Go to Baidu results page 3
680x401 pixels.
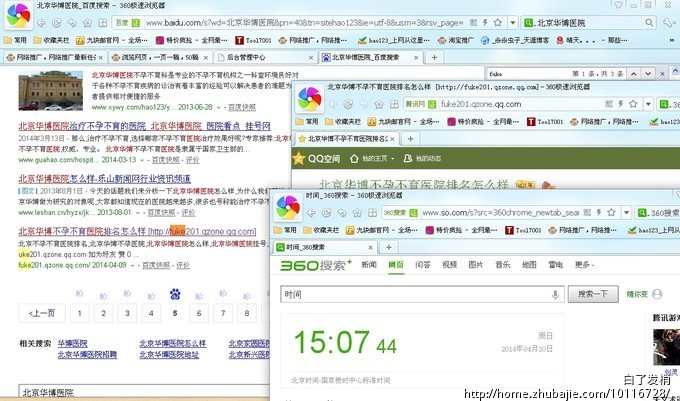(127, 313)
